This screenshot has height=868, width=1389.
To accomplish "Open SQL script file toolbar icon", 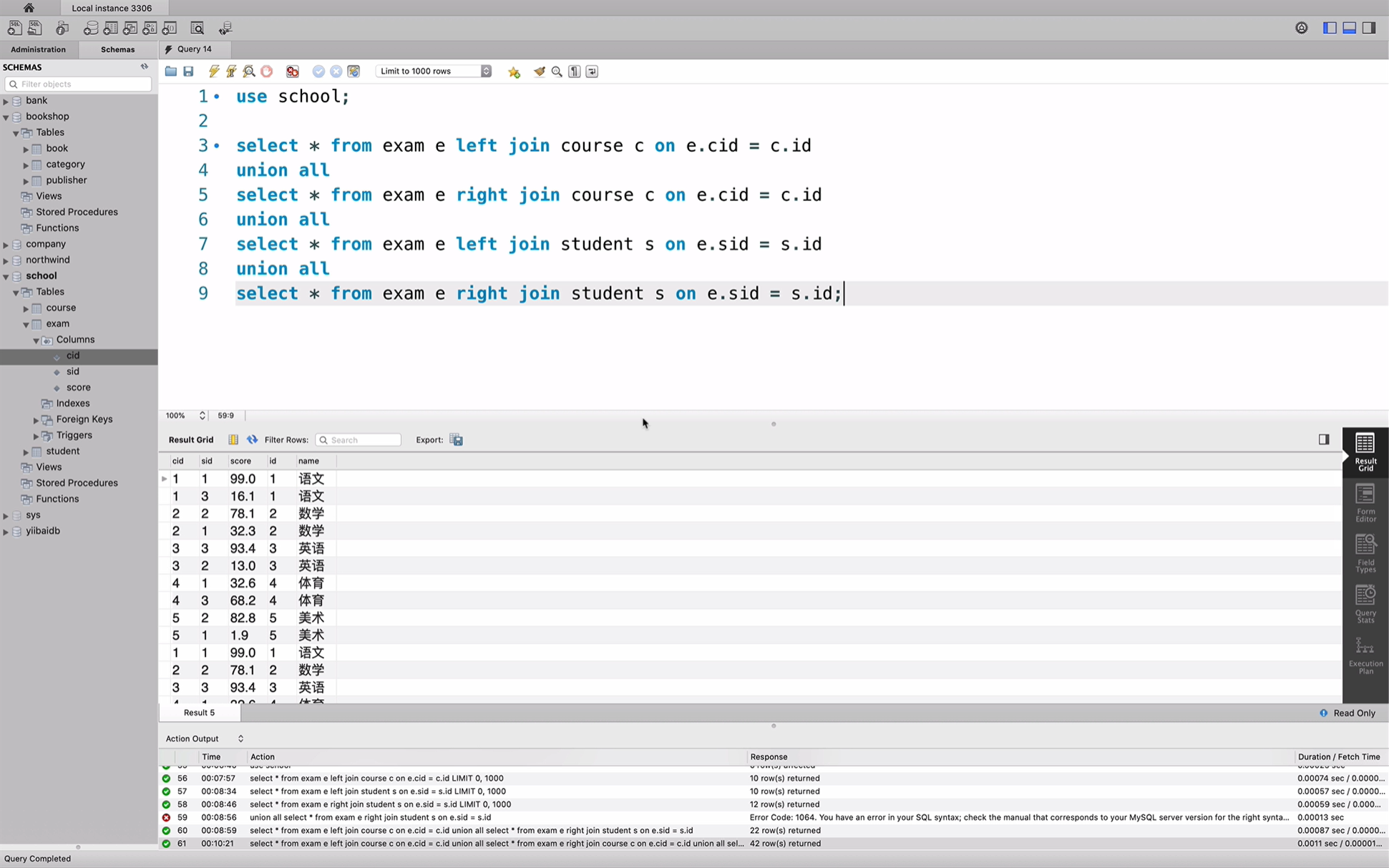I will pyautogui.click(x=34, y=28).
